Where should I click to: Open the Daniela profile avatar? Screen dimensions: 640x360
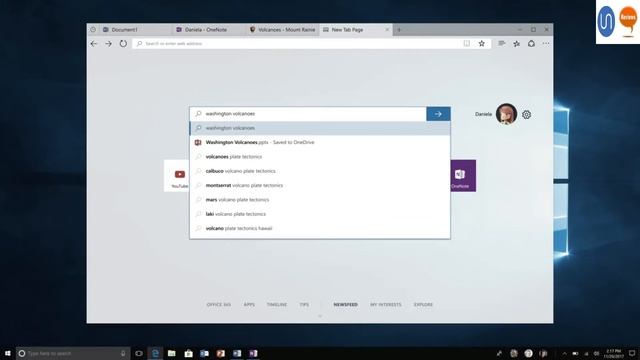coord(506,114)
